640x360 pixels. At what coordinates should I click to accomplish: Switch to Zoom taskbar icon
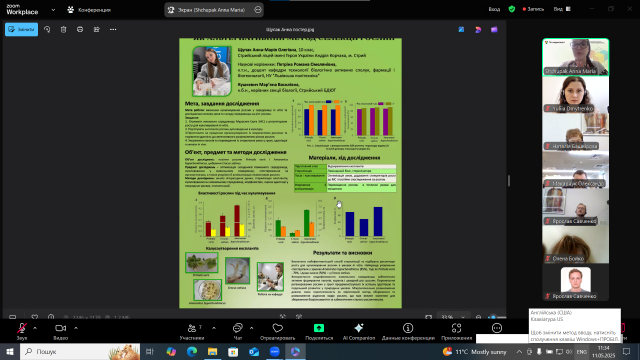tap(275, 351)
